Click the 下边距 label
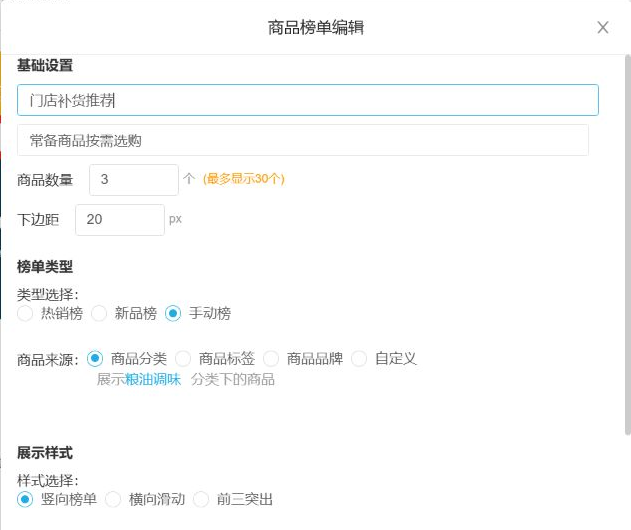The width and height of the screenshot is (631, 530). tap(38, 220)
